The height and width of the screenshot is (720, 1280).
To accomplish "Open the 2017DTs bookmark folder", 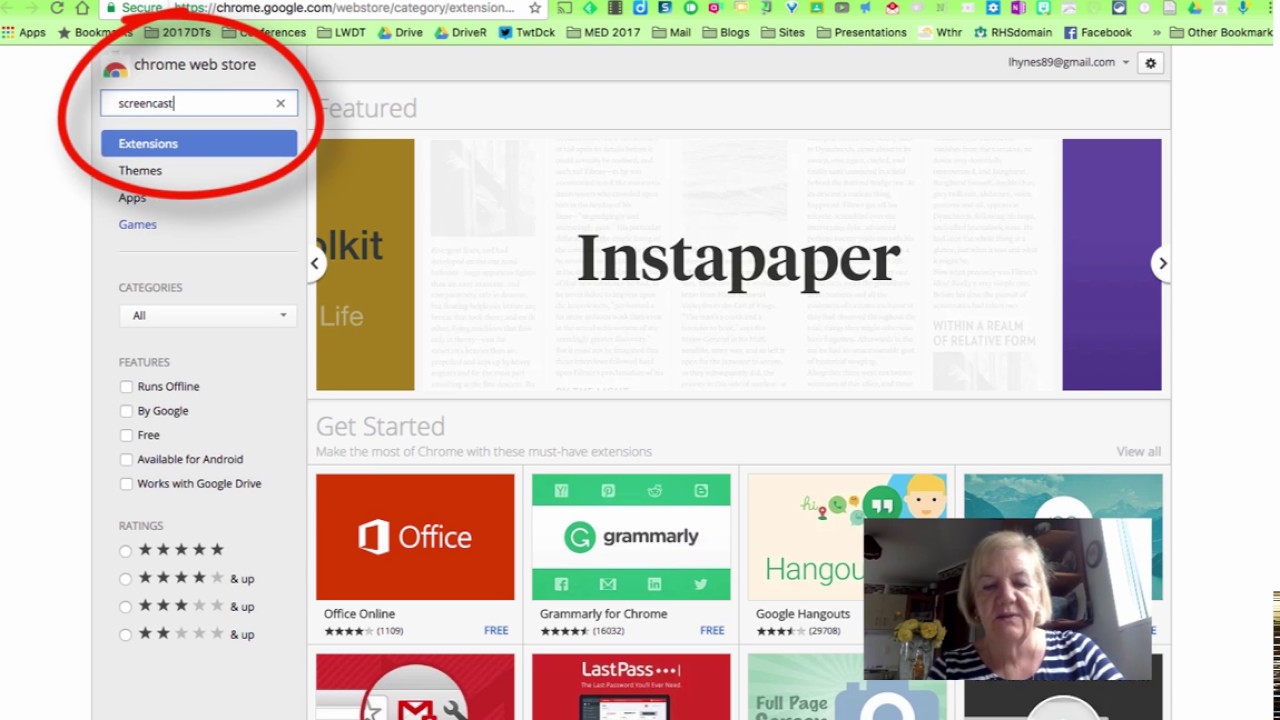I will pos(178,32).
